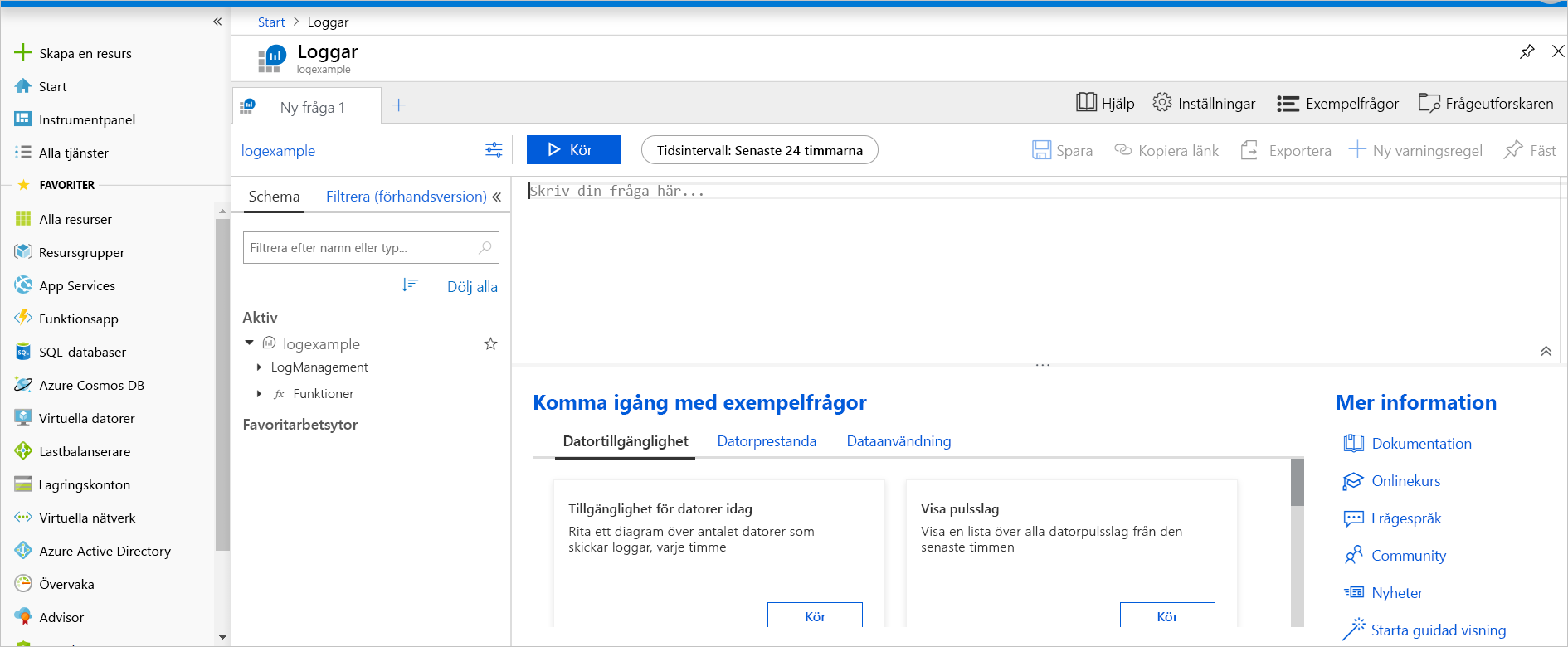1568x647 pixels.
Task: Click the logexample scope link
Action: click(278, 151)
